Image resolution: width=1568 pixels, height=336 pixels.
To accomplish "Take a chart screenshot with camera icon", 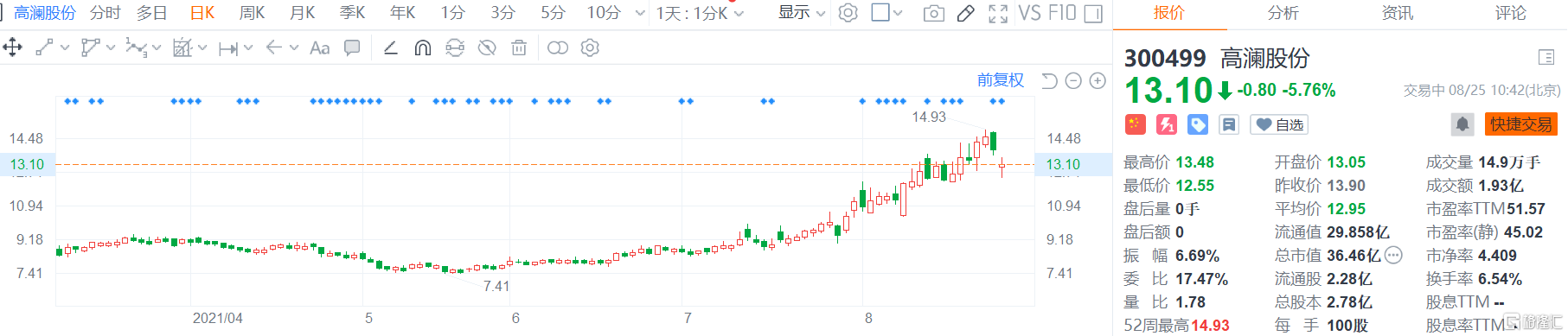I will (x=933, y=13).
